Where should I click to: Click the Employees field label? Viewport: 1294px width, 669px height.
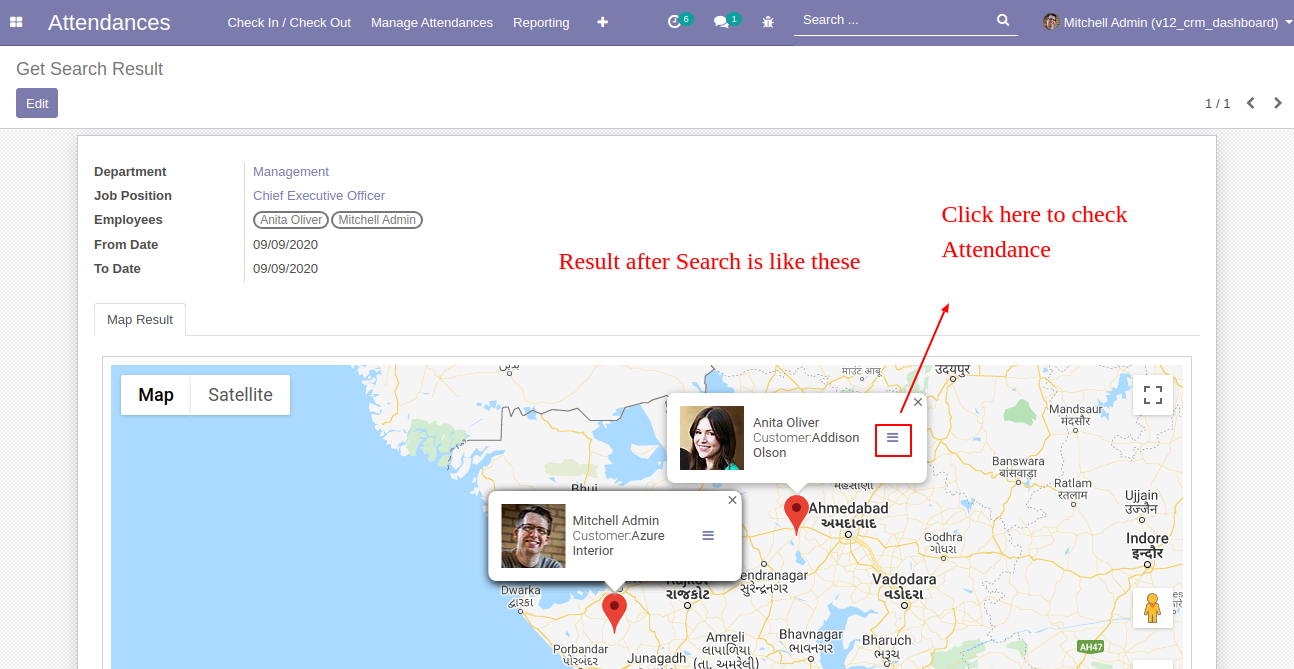click(128, 220)
